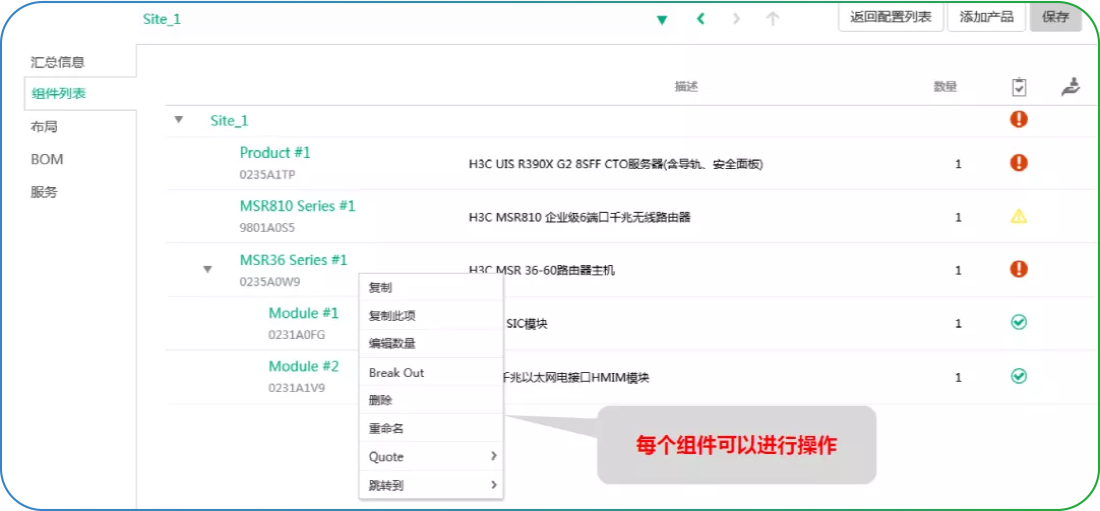Click the Site_1 title link at top
This screenshot has height=511, width=1100.
[x=162, y=19]
